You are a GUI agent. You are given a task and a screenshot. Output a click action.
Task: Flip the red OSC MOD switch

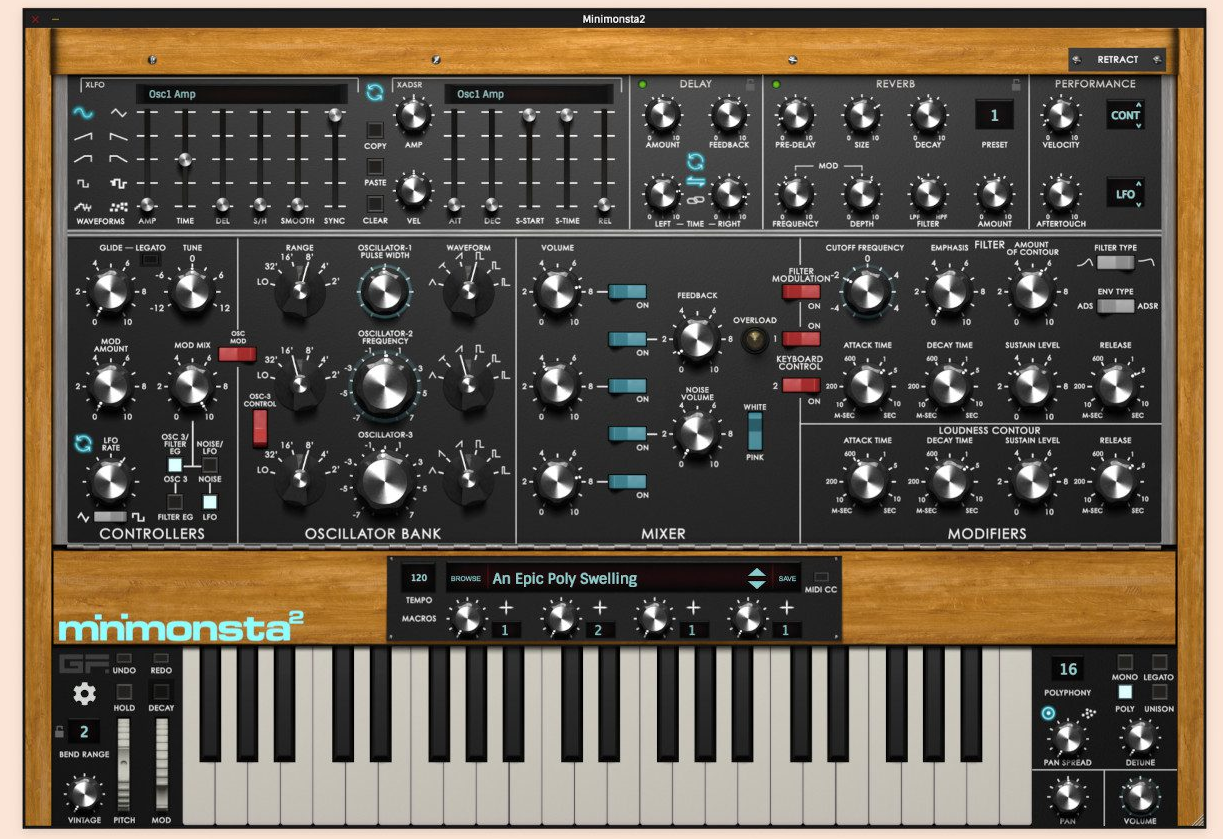pyautogui.click(x=237, y=354)
